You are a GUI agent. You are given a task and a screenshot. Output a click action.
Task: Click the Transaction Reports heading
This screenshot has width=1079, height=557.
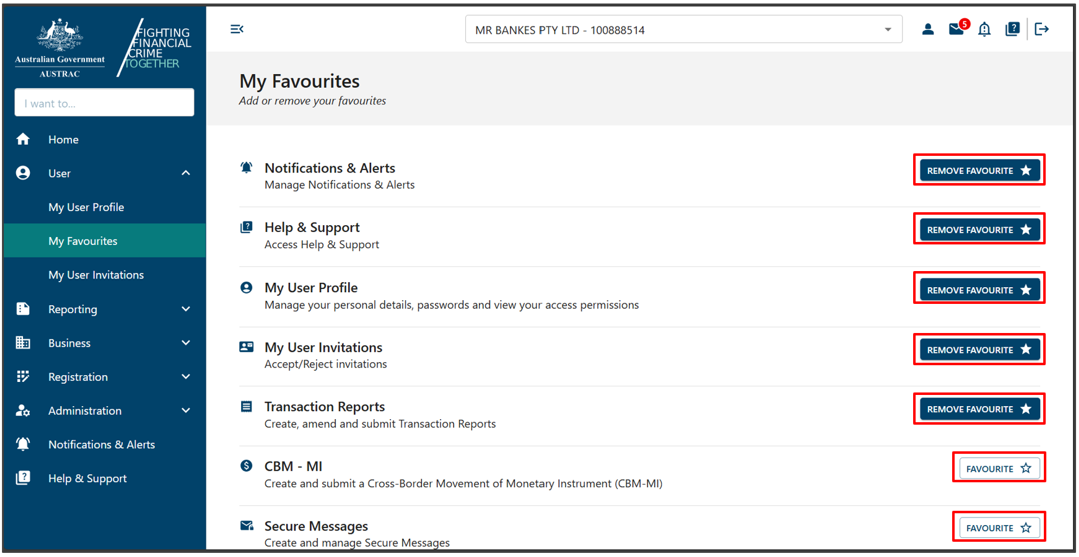click(x=324, y=406)
